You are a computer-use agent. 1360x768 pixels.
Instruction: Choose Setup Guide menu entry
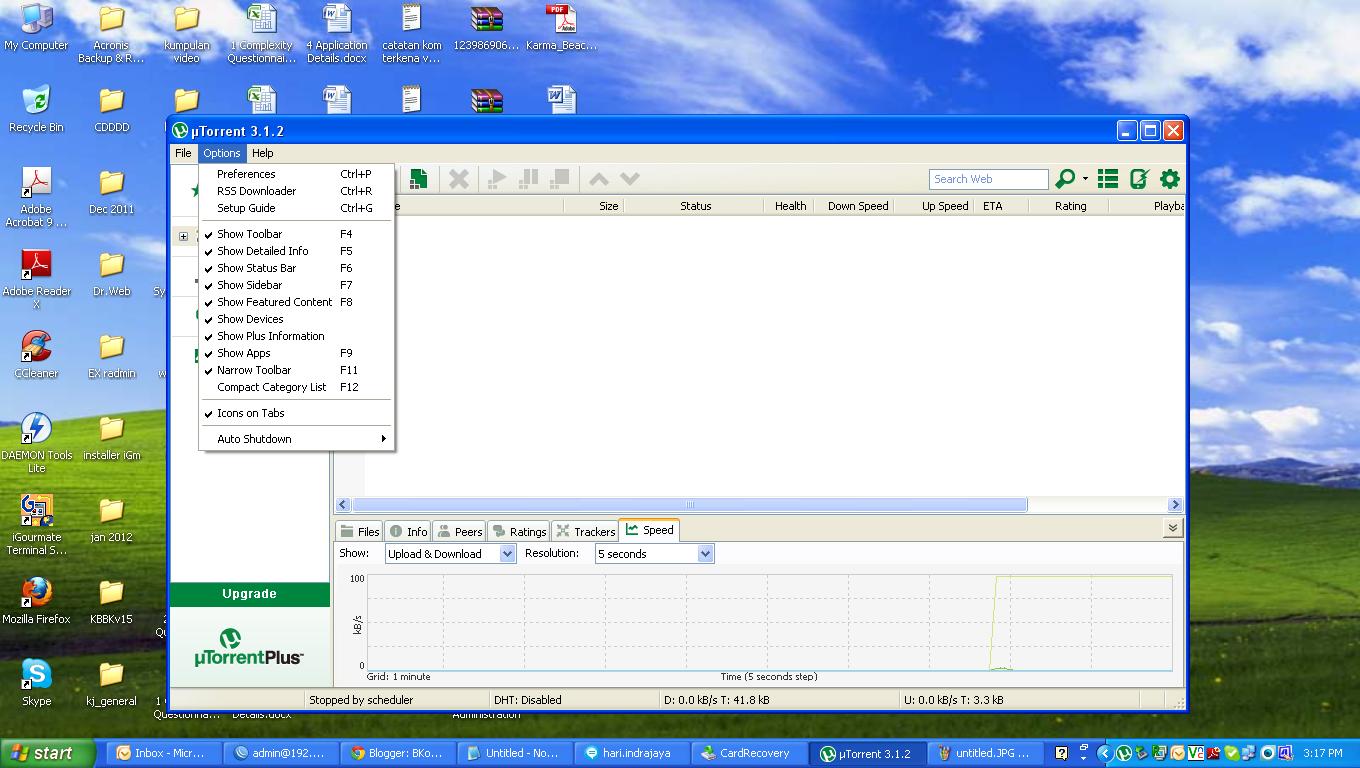[297, 208]
